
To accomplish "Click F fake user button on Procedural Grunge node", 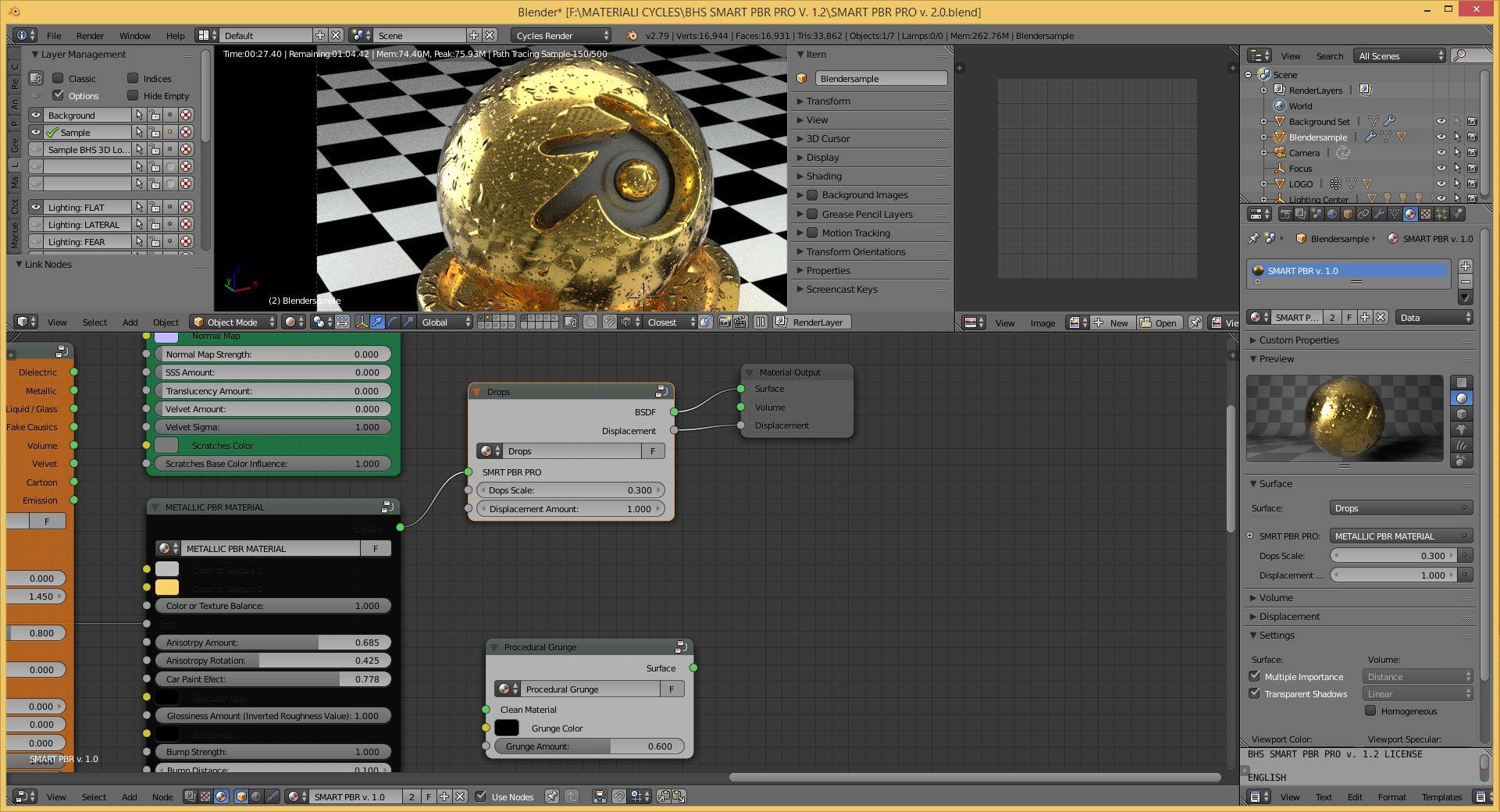I will pos(672,689).
